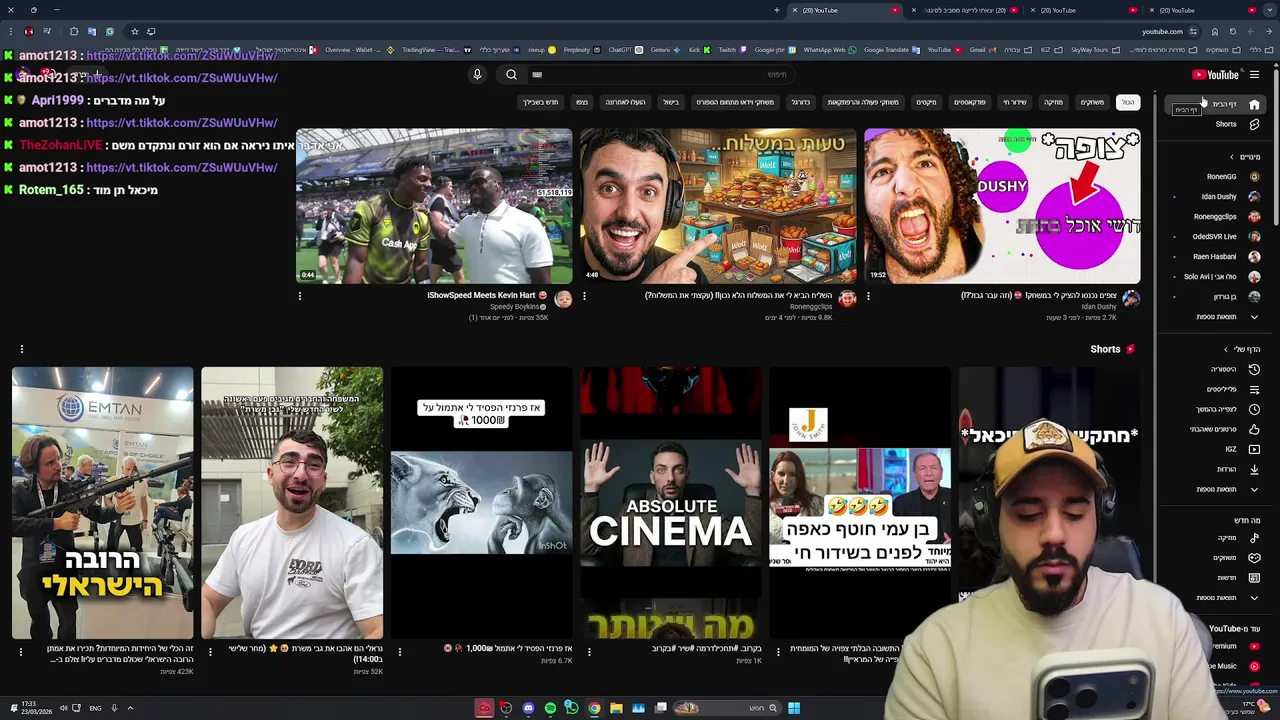Open Solo Avi channel in sidebar

pyautogui.click(x=1215, y=277)
